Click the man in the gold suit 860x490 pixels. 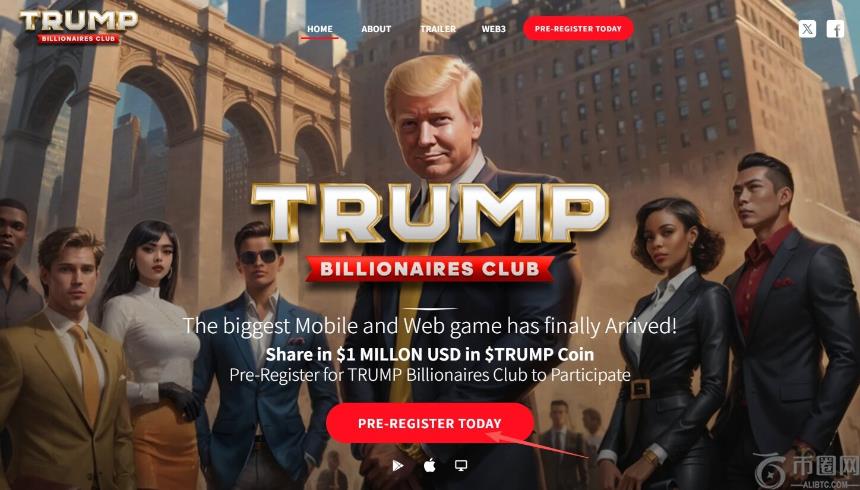[65, 362]
